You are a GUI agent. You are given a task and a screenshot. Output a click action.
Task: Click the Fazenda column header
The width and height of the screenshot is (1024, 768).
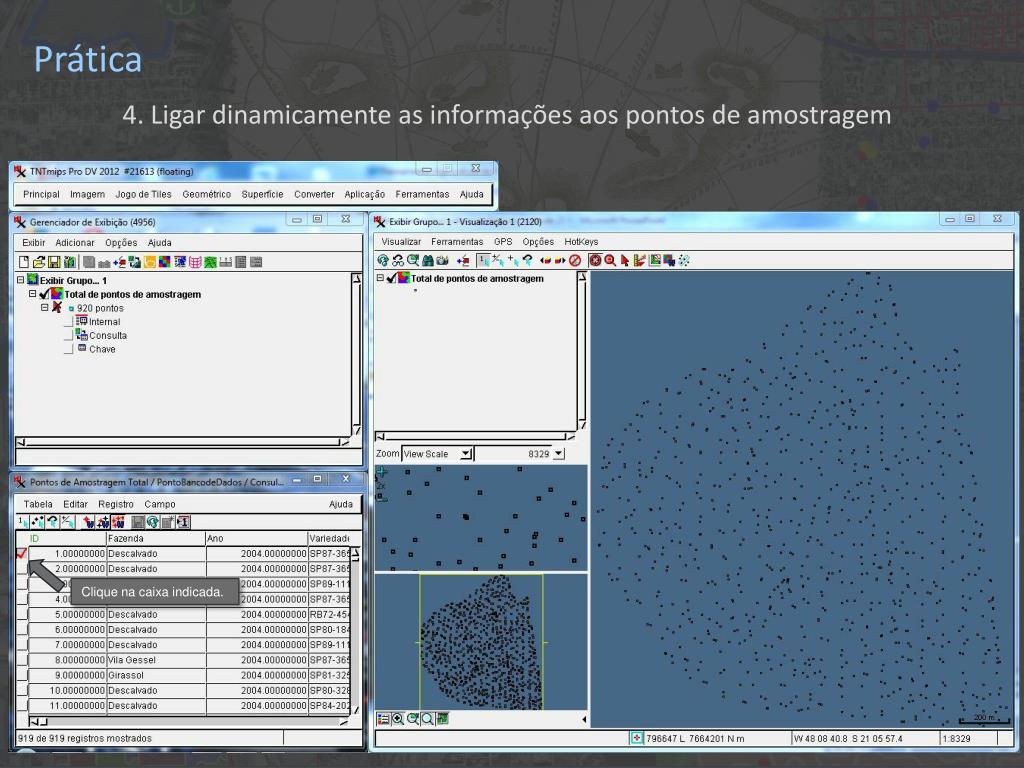[x=156, y=539]
